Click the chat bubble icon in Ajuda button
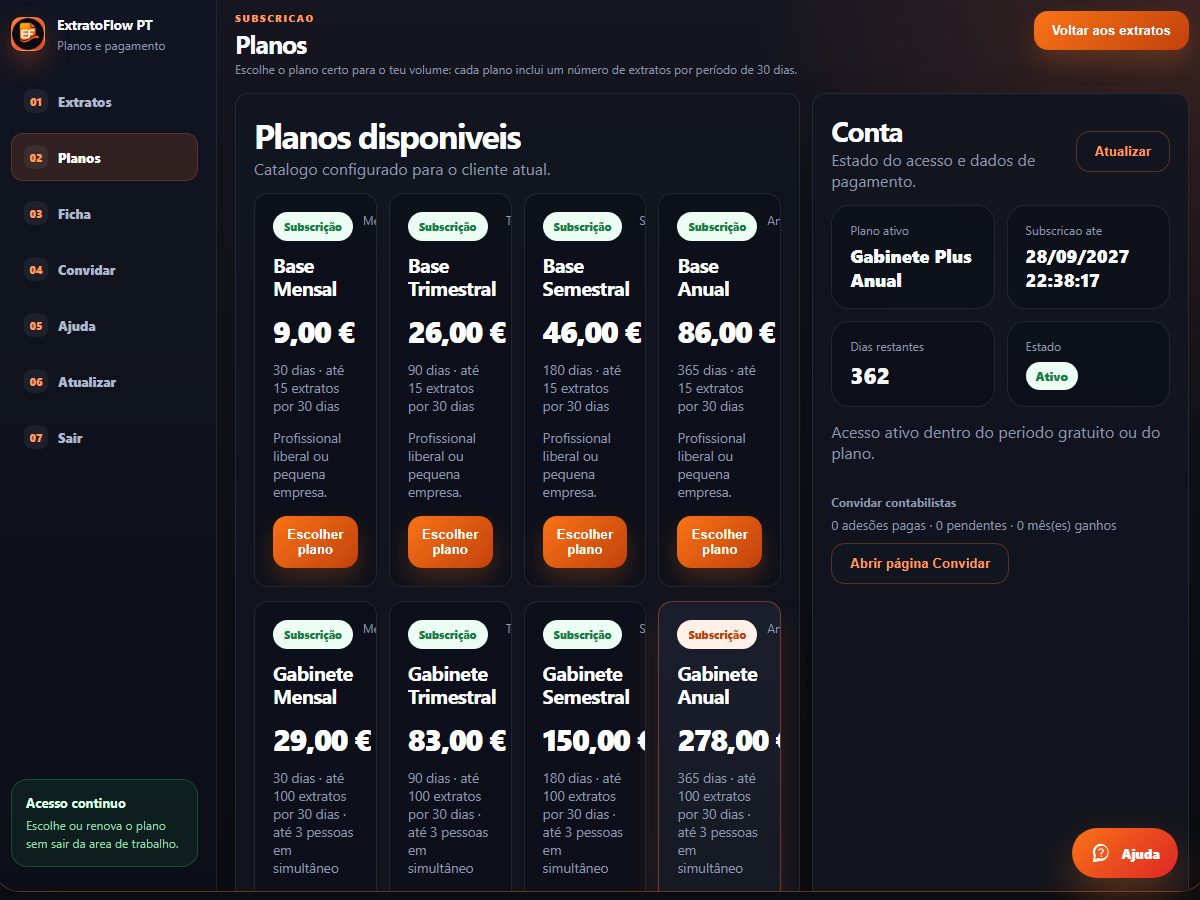The width and height of the screenshot is (1200, 900). coord(1101,853)
